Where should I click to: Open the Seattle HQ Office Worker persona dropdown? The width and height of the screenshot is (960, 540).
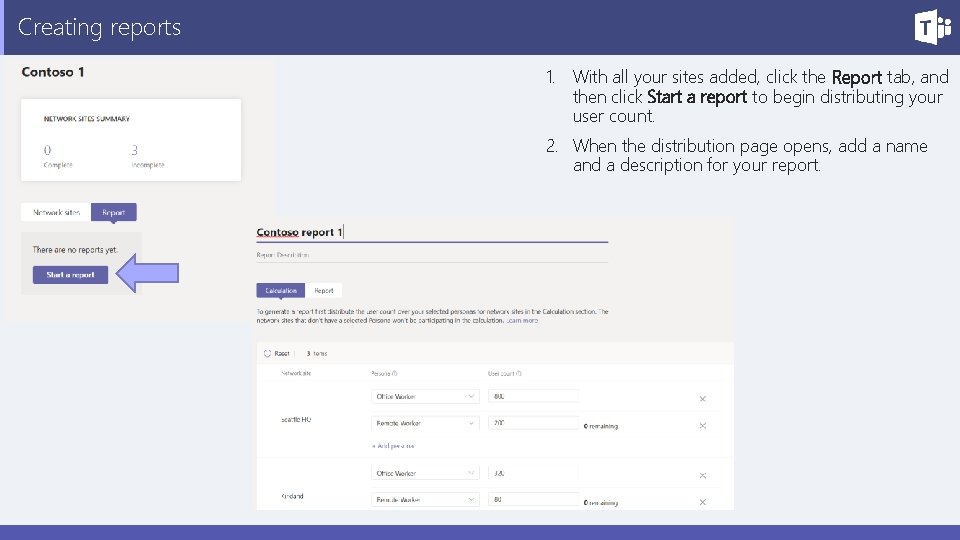point(424,397)
